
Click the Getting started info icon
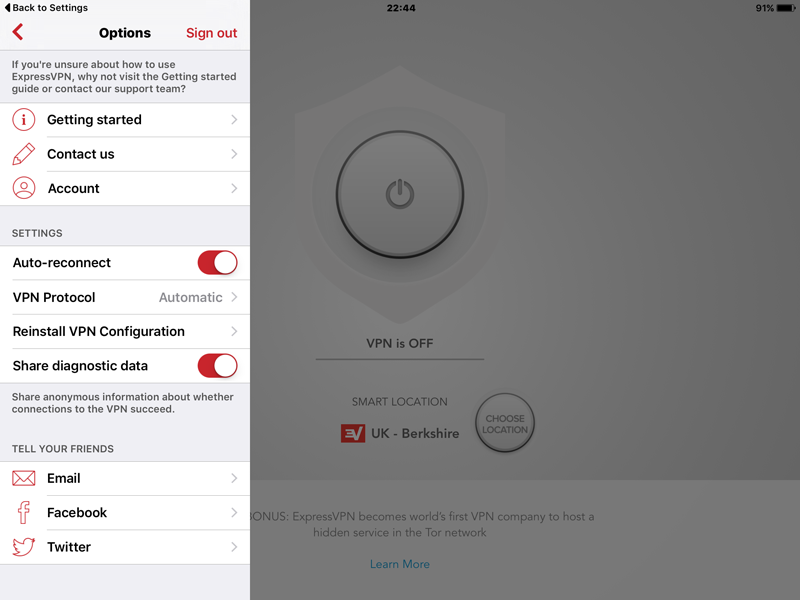click(23, 120)
